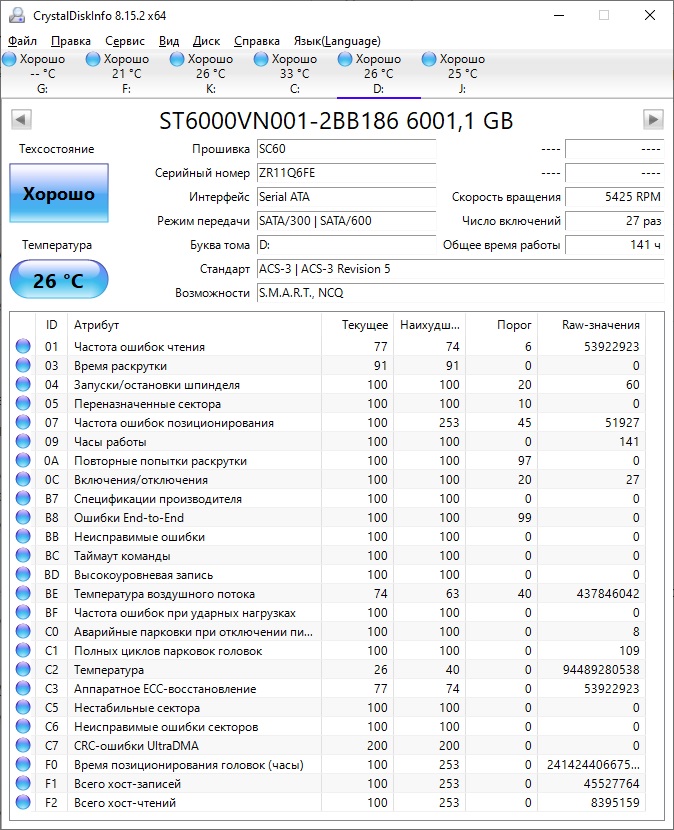Go to next disk with right arrow

(653, 120)
